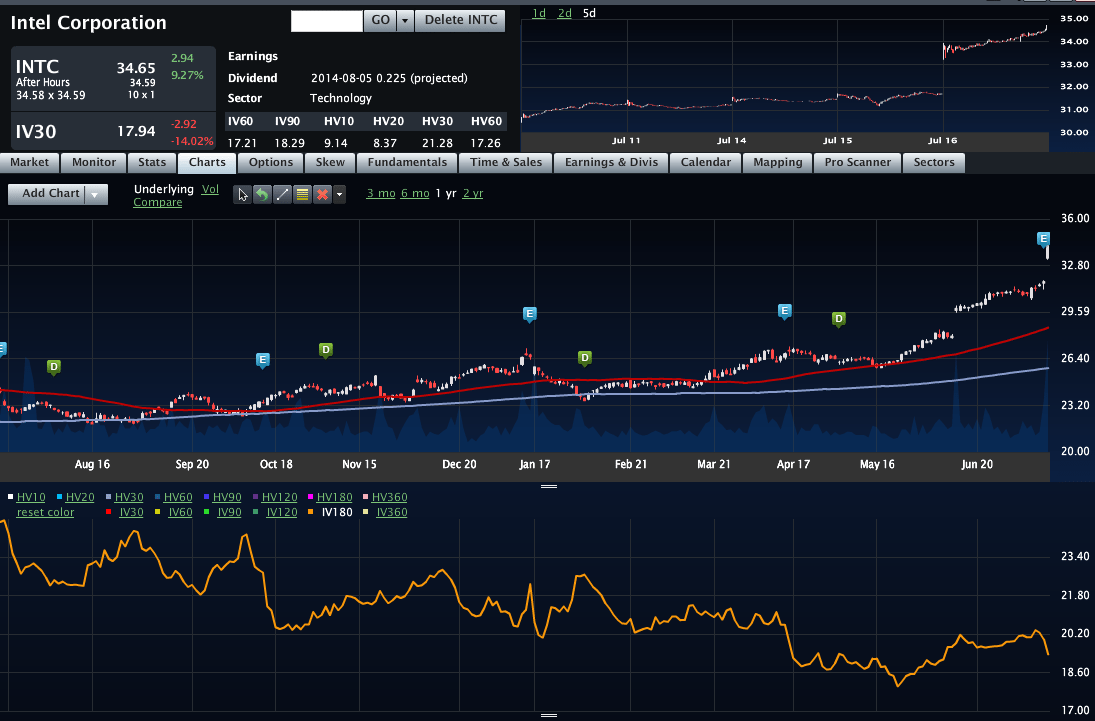
Task: Switch chart range to 6 mo
Action: coord(415,193)
